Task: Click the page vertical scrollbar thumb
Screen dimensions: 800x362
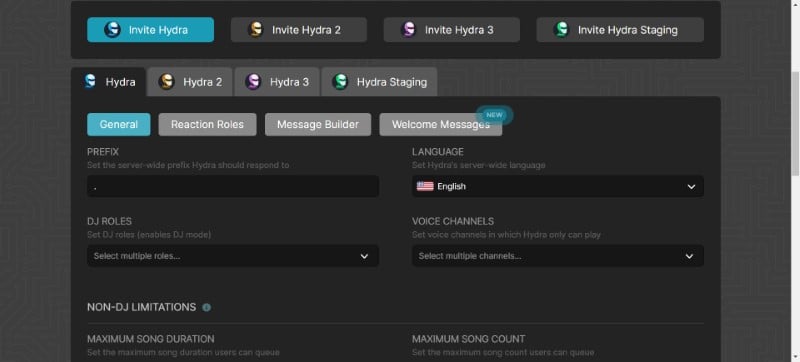Action: pos(795,124)
